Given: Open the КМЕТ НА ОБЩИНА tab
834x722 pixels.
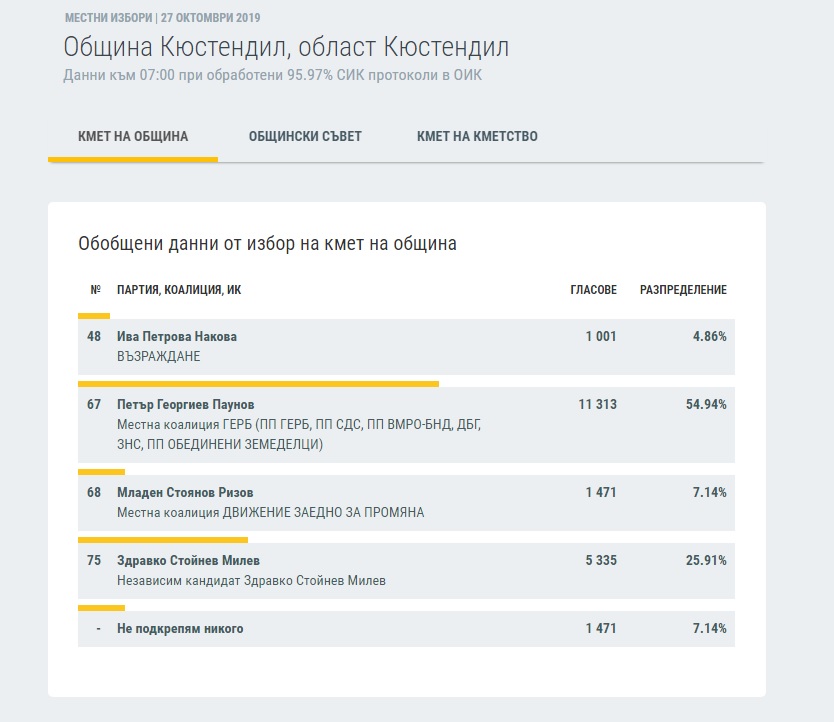Looking at the screenshot, I should click(x=133, y=137).
